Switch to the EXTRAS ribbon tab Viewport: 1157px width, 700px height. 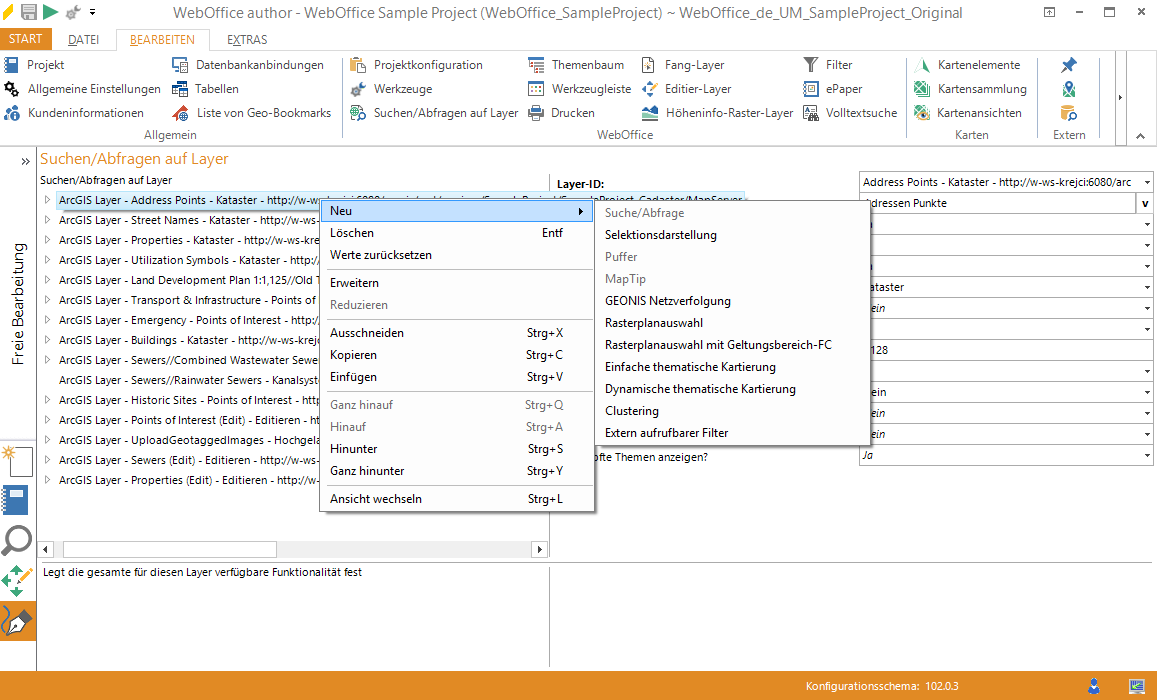tap(246, 40)
